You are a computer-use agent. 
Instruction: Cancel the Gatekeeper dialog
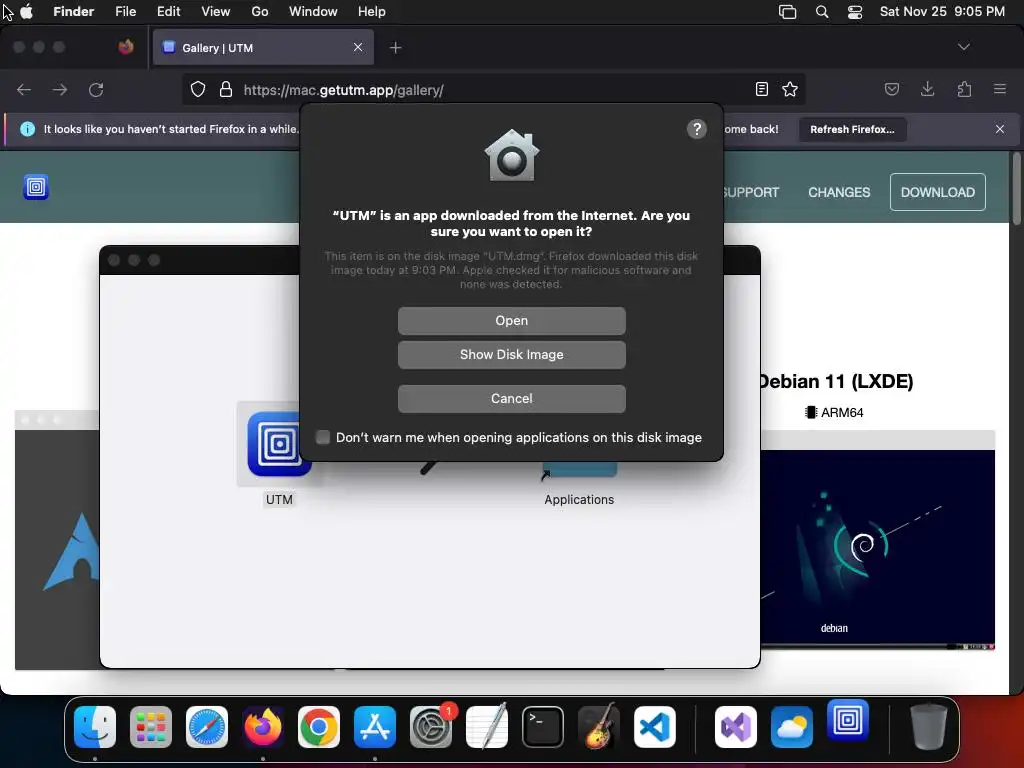point(511,398)
